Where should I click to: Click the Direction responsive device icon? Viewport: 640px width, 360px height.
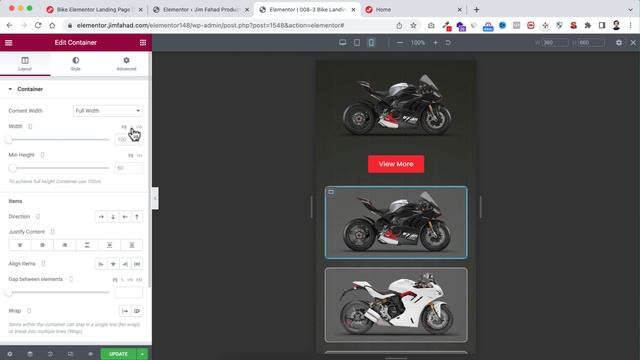pos(38,217)
